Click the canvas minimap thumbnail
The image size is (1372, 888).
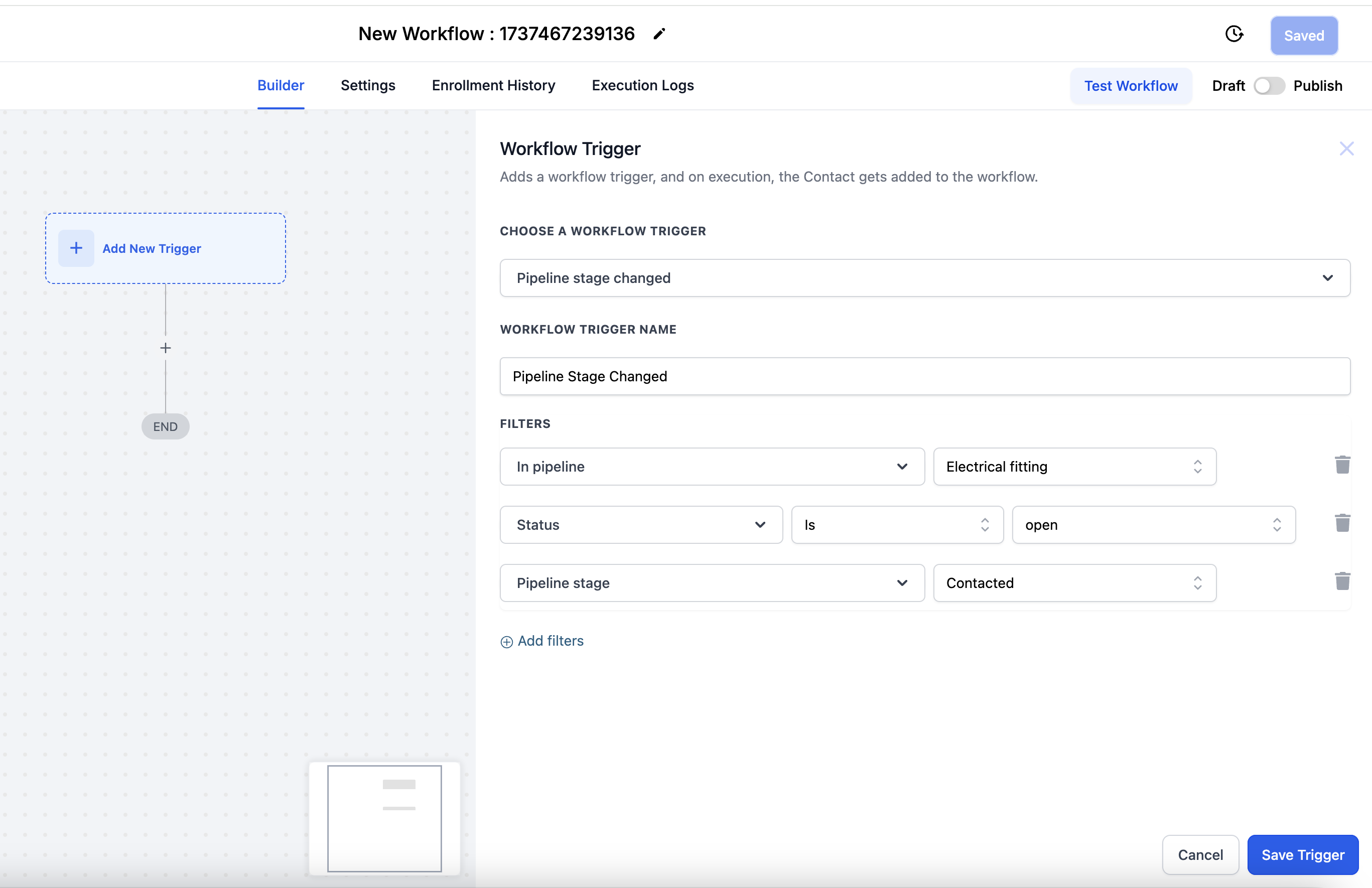384,818
